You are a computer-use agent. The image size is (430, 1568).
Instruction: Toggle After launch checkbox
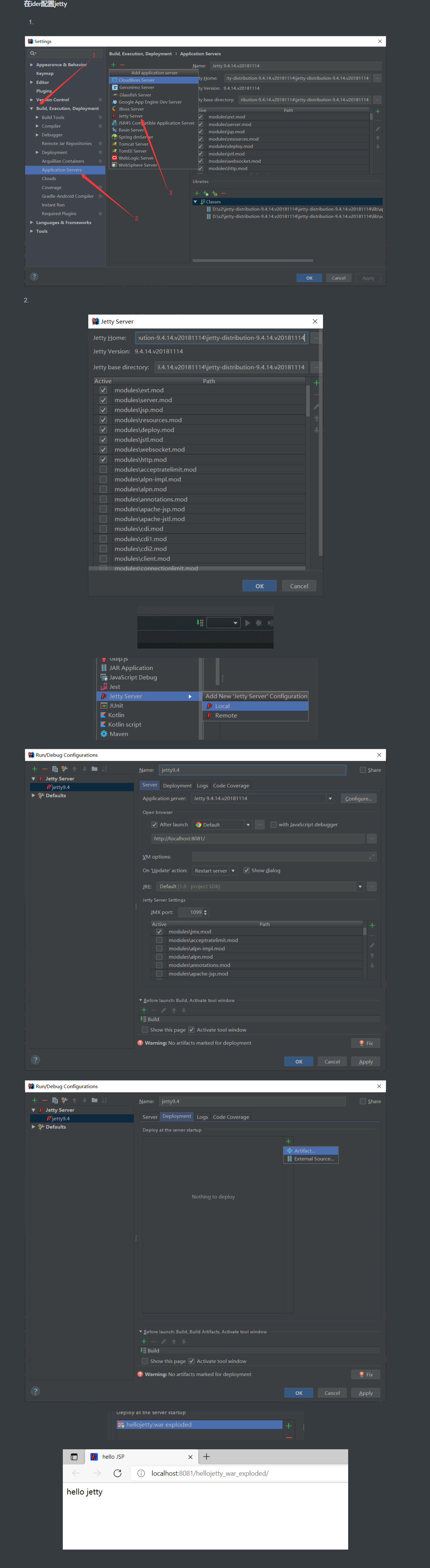155,825
